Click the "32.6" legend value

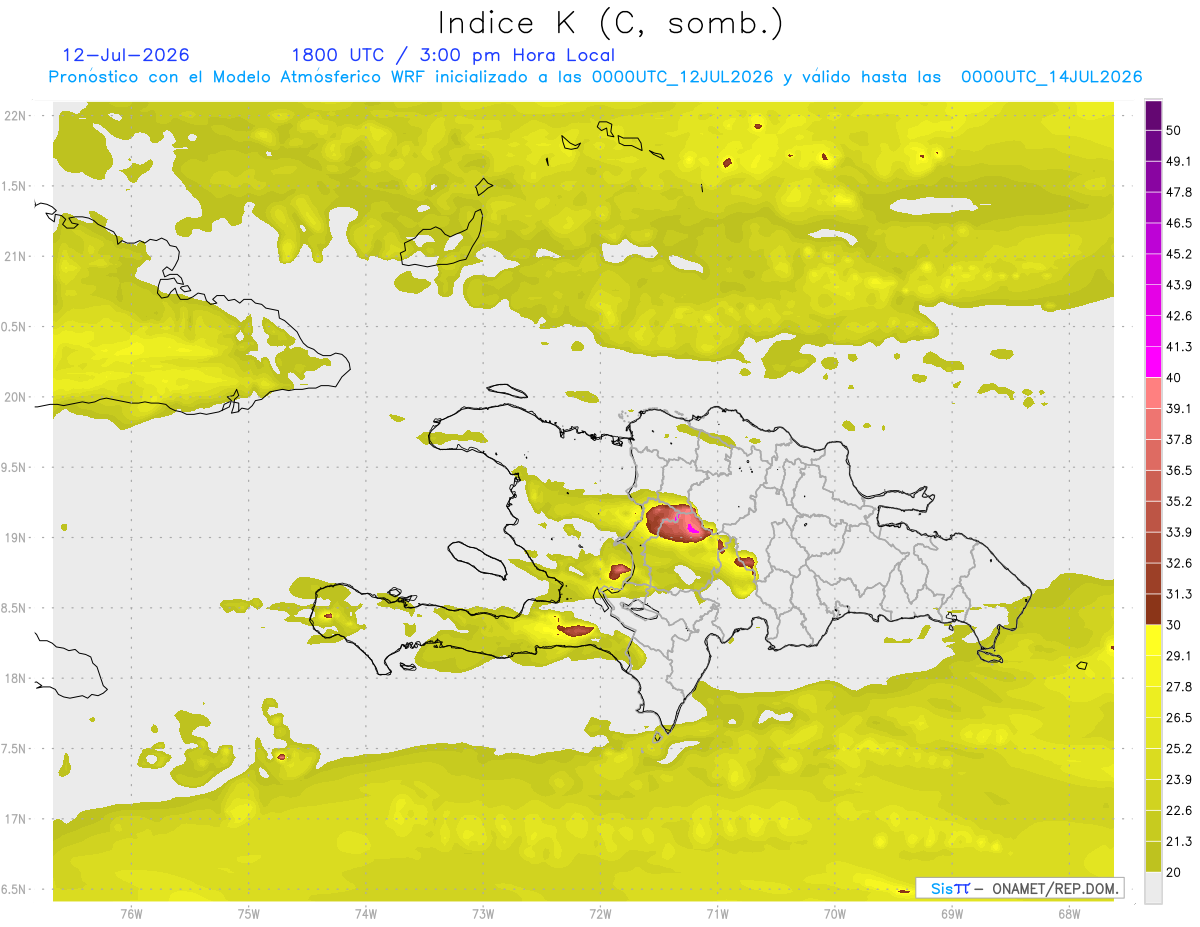click(x=1179, y=563)
